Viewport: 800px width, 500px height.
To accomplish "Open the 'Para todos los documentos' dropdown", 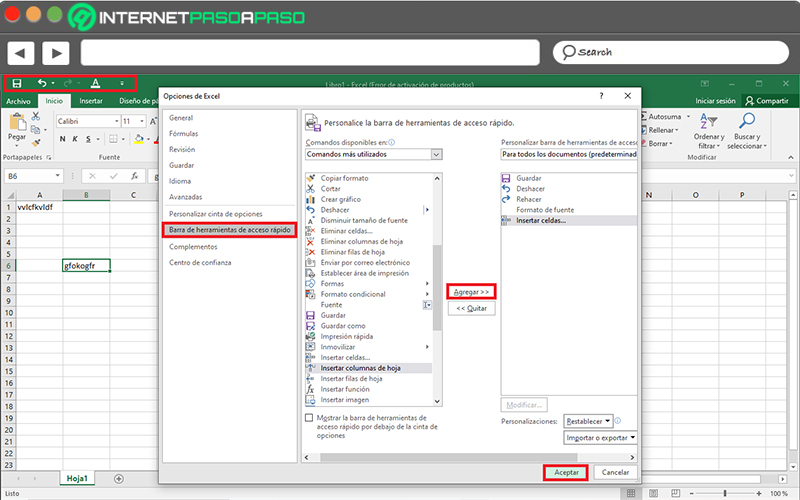I will [568, 154].
